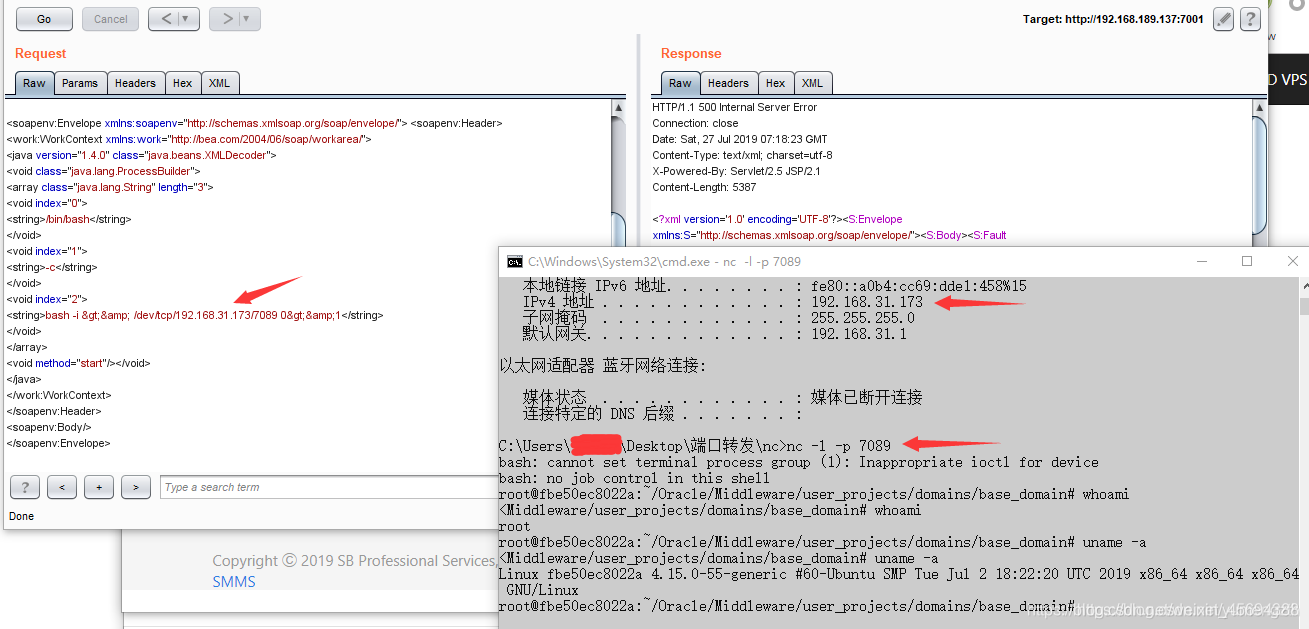Click the previous match '<' search button

pos(62,487)
